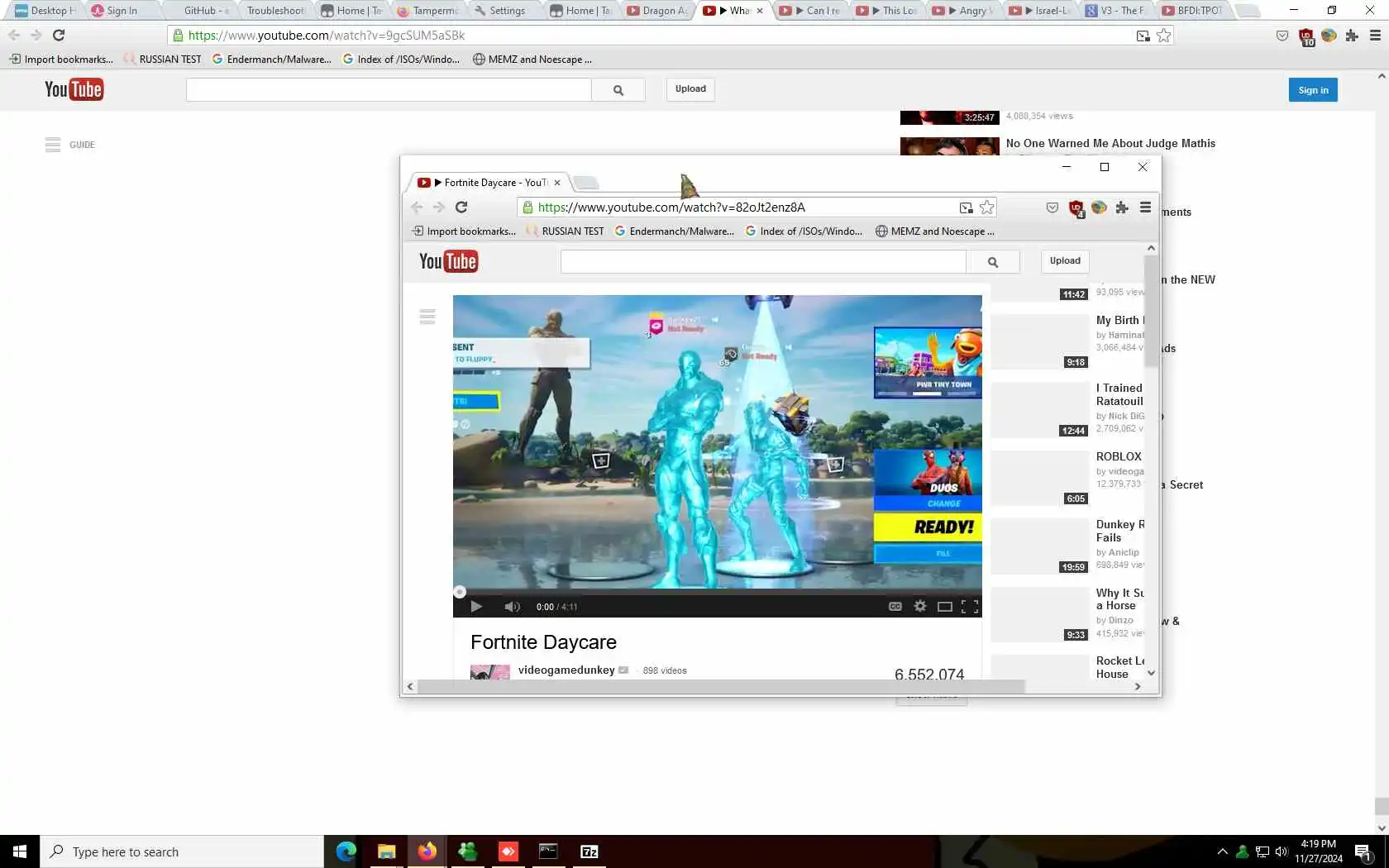Screen dimensions: 1389x868
Task: Expand the GUIDE menu on background YouTube page
Action: pyautogui.click(x=70, y=145)
